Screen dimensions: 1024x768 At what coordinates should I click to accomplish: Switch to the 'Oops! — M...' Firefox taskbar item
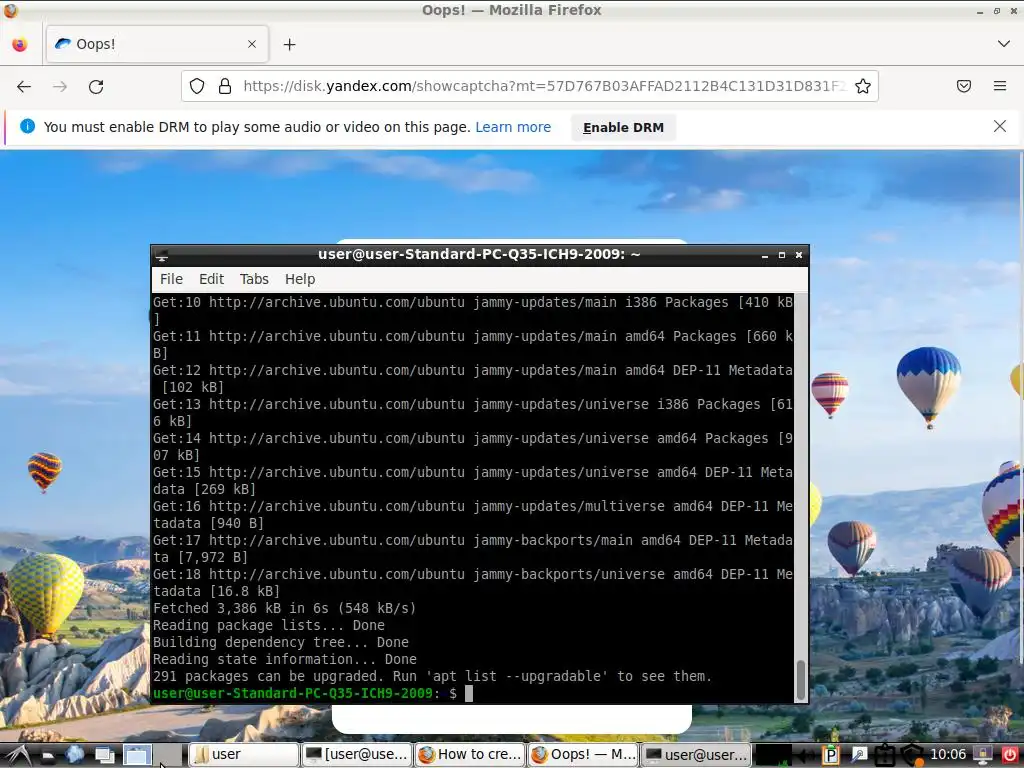click(x=583, y=754)
